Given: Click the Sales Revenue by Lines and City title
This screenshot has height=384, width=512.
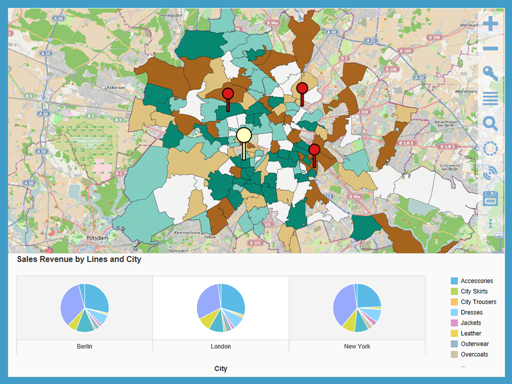Looking at the screenshot, I should (79, 259).
